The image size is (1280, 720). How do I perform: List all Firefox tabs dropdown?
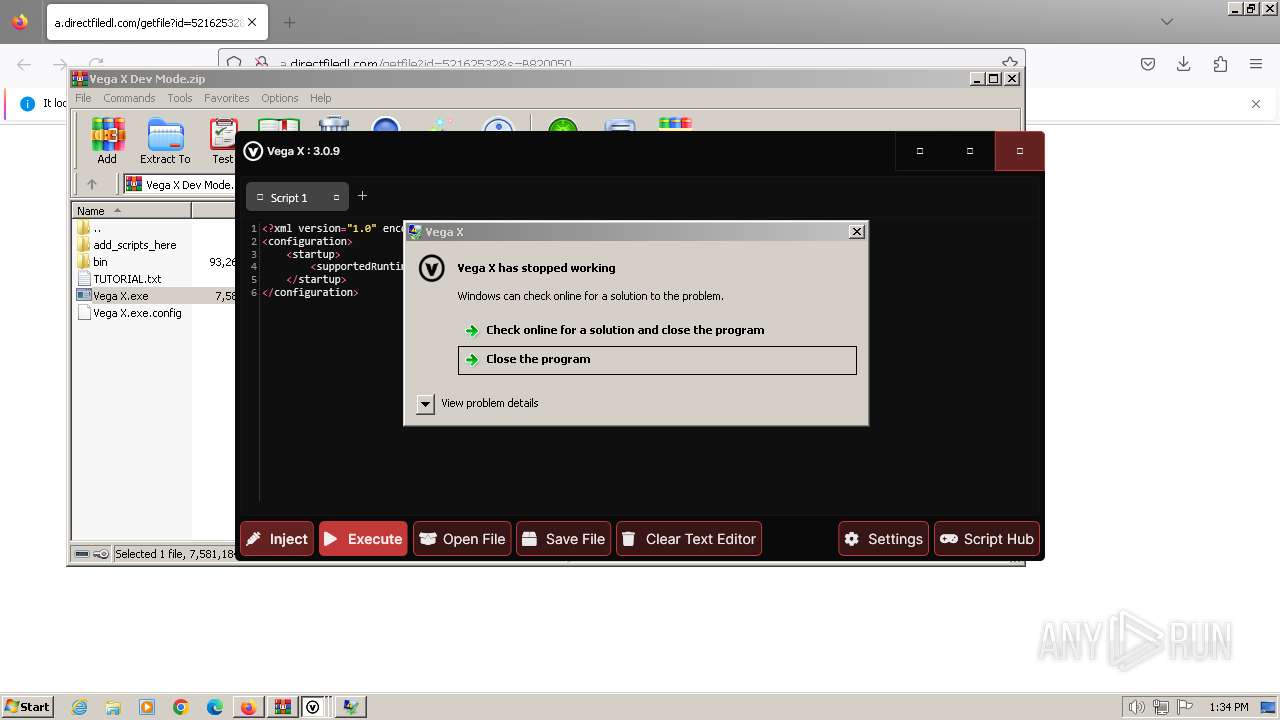pos(1166,22)
